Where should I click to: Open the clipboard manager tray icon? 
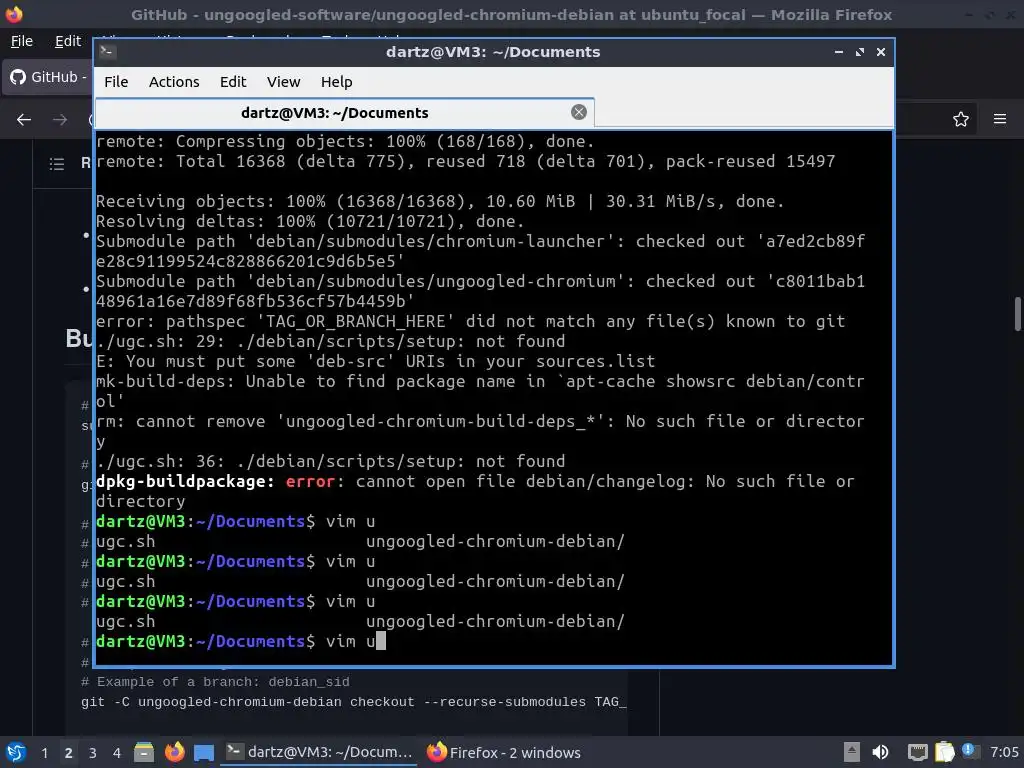click(x=944, y=752)
